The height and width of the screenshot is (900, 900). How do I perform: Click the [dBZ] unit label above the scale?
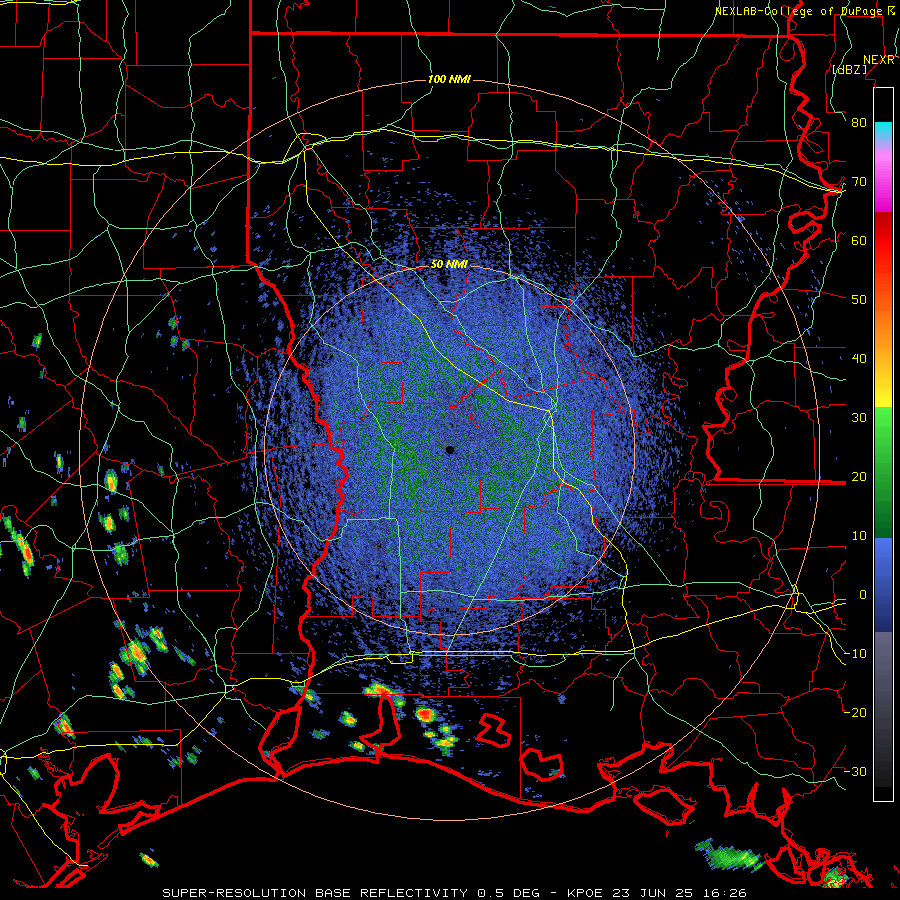[849, 69]
